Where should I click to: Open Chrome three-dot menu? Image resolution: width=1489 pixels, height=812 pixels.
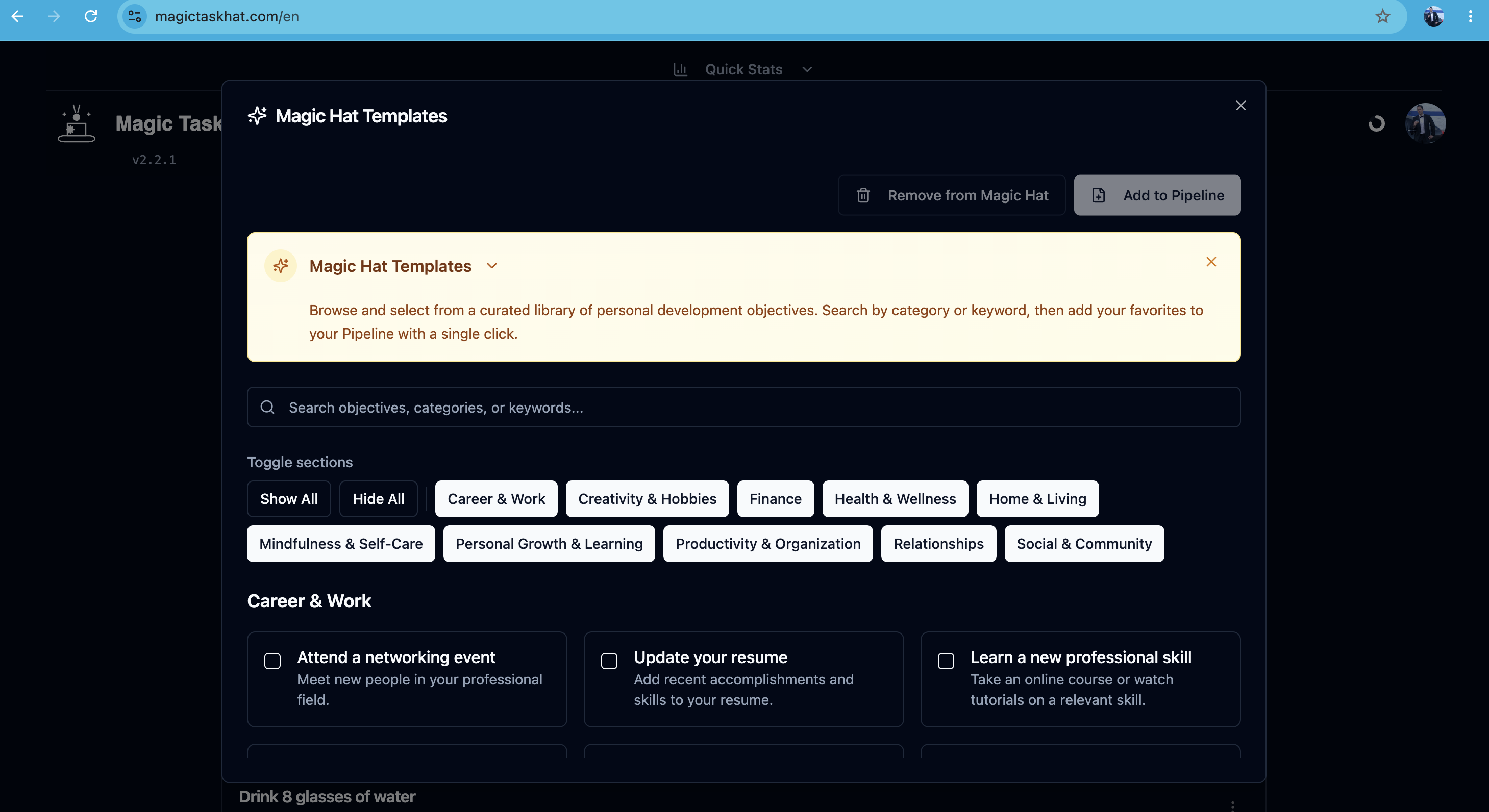(x=1470, y=16)
